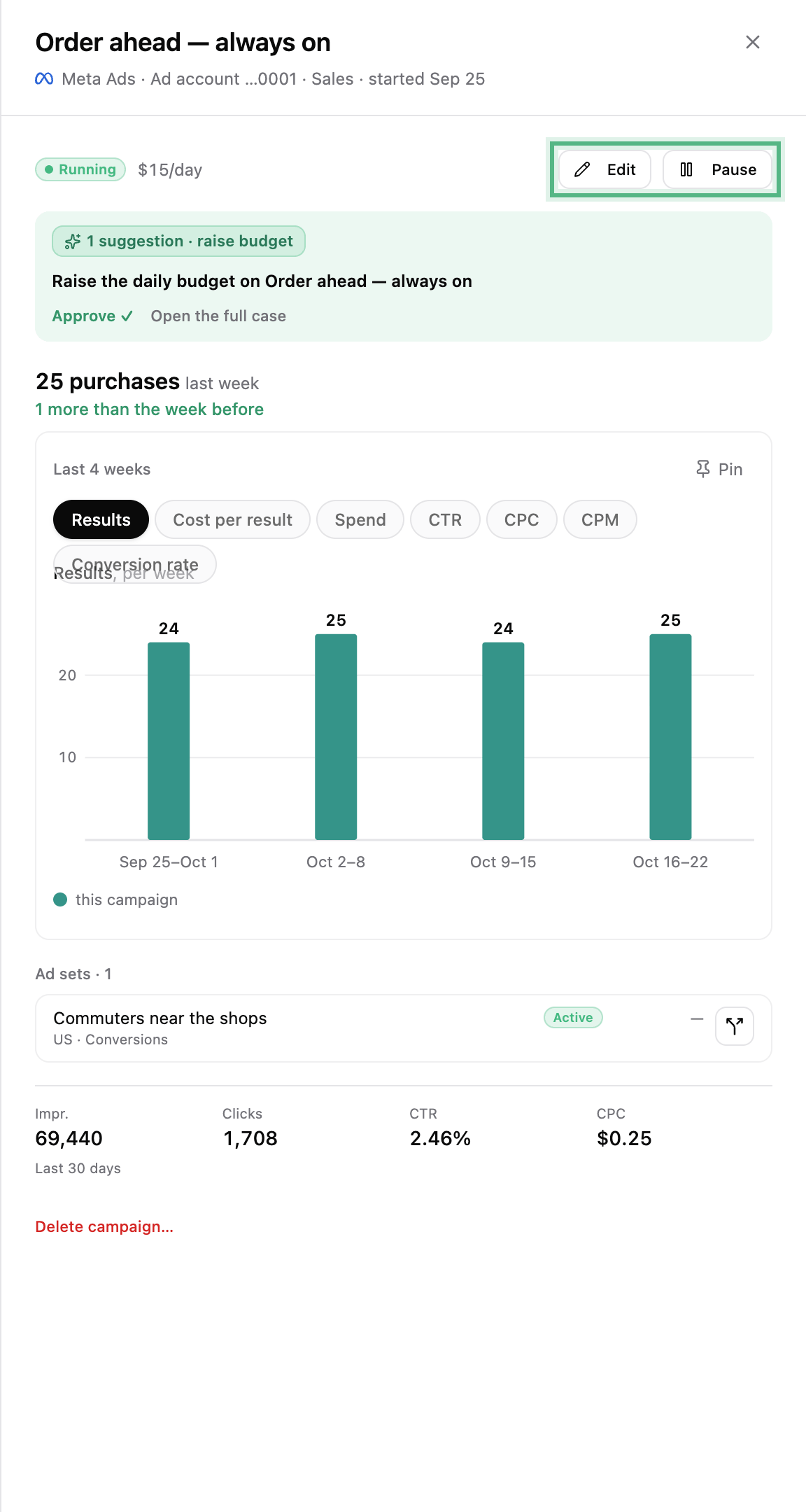Click the 2.46% CTR value
The image size is (806, 1512).
[x=440, y=1138]
